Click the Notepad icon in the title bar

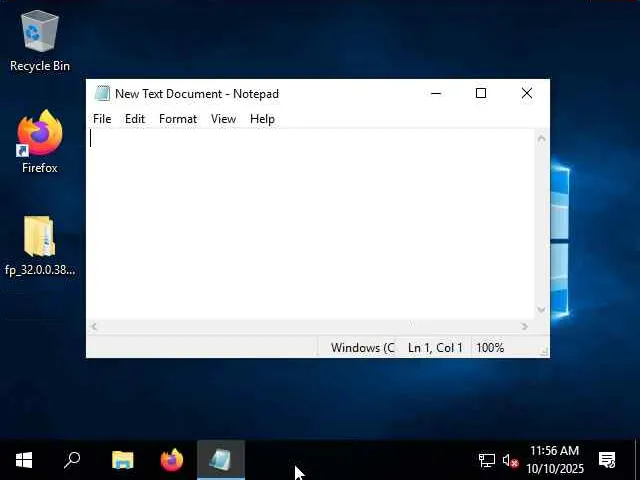[102, 93]
